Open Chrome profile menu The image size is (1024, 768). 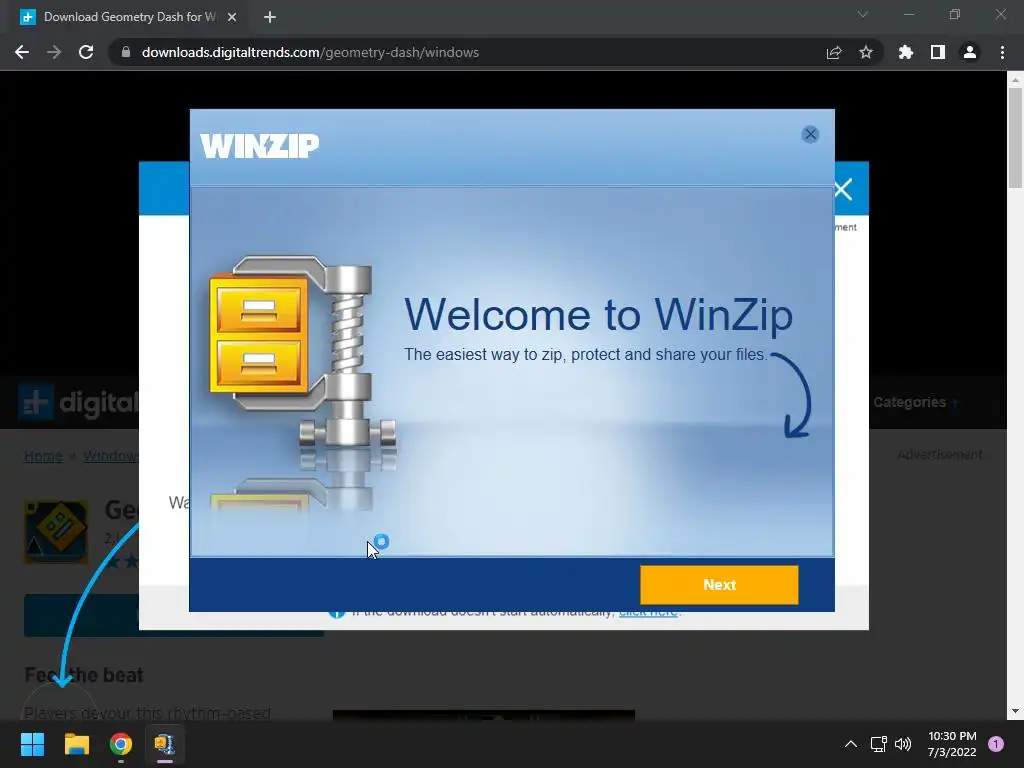[970, 52]
